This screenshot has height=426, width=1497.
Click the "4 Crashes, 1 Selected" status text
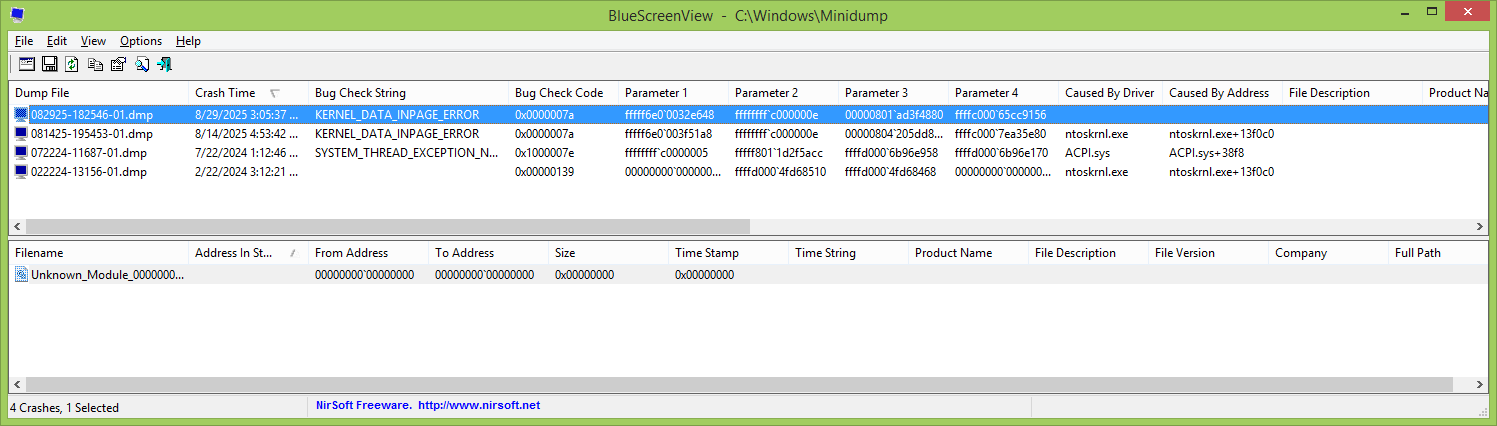tap(64, 408)
